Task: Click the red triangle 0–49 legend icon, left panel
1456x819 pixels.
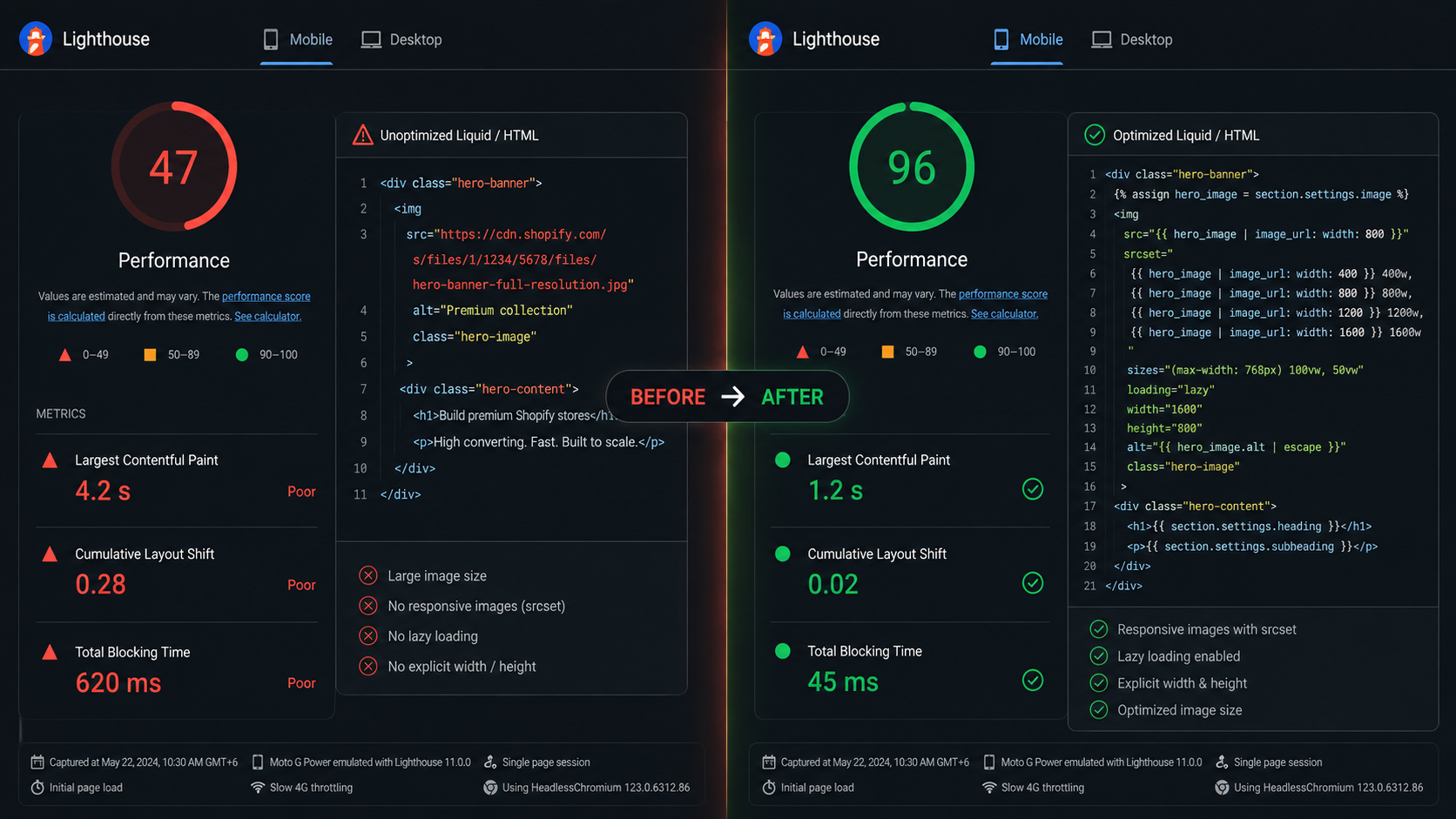Action: (64, 355)
